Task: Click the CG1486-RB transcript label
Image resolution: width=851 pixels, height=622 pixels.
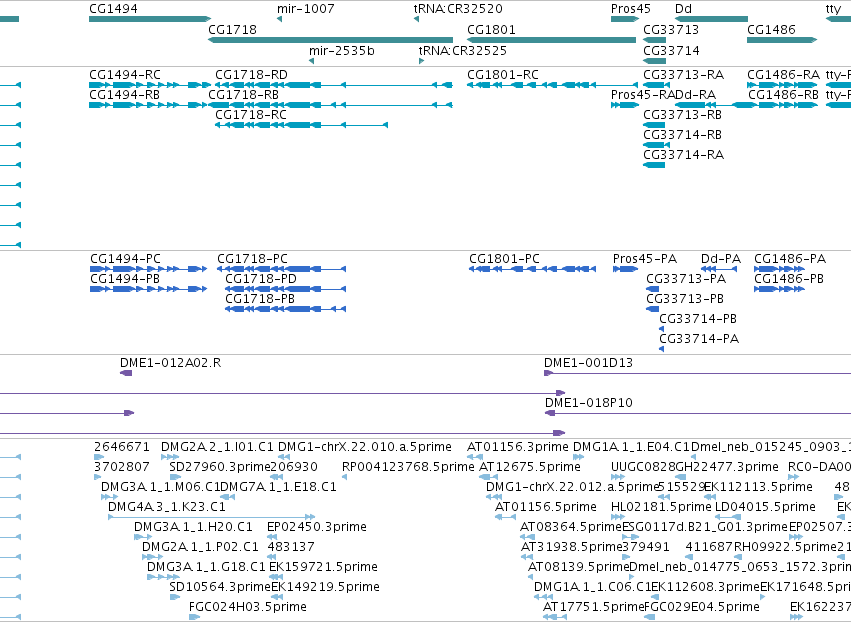Action: point(783,94)
